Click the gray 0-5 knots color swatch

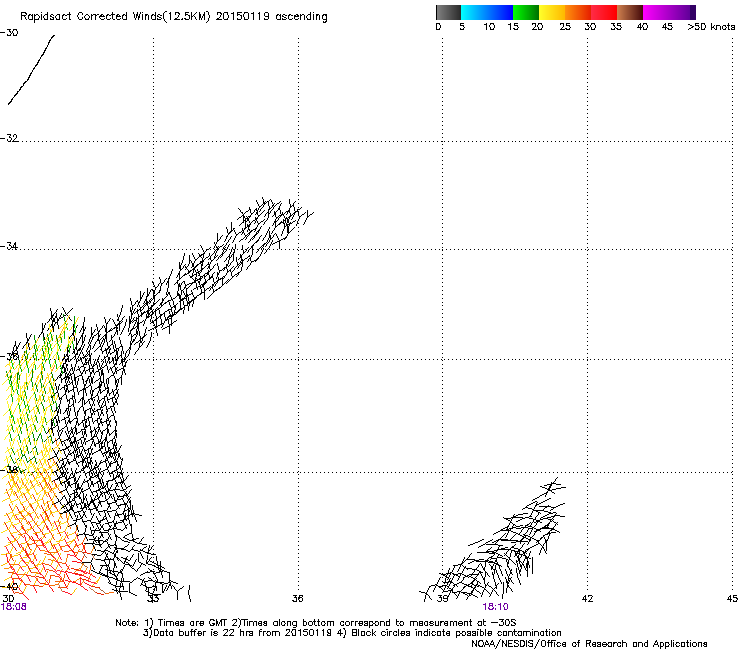coord(448,12)
